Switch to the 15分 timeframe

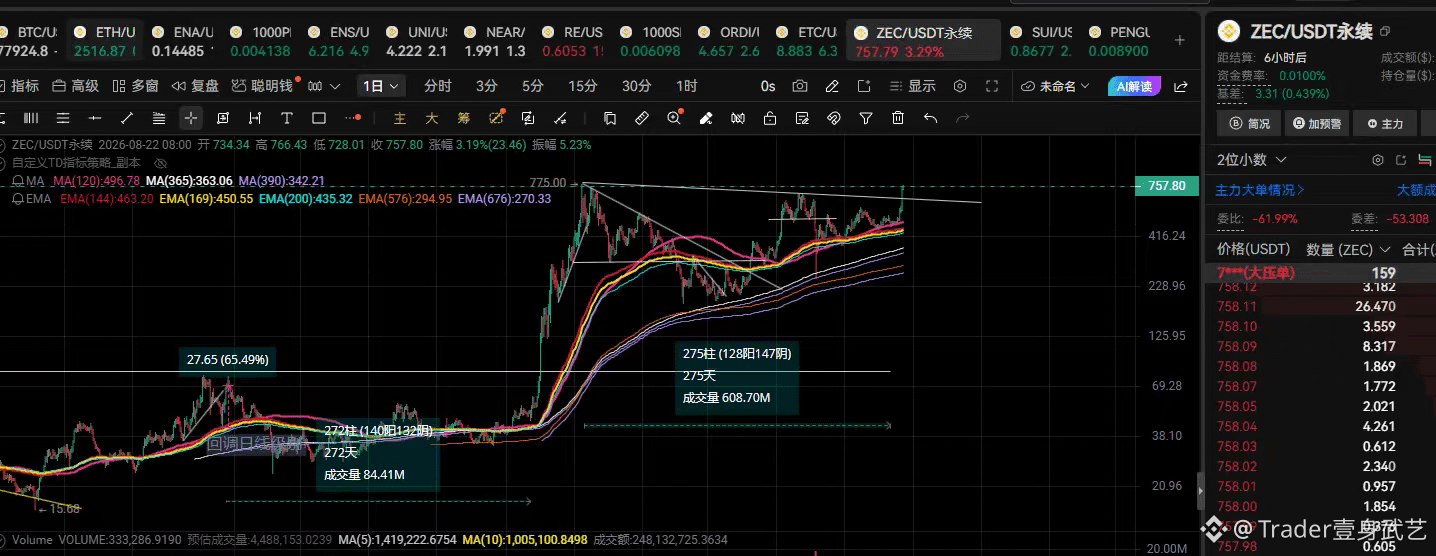coord(583,87)
